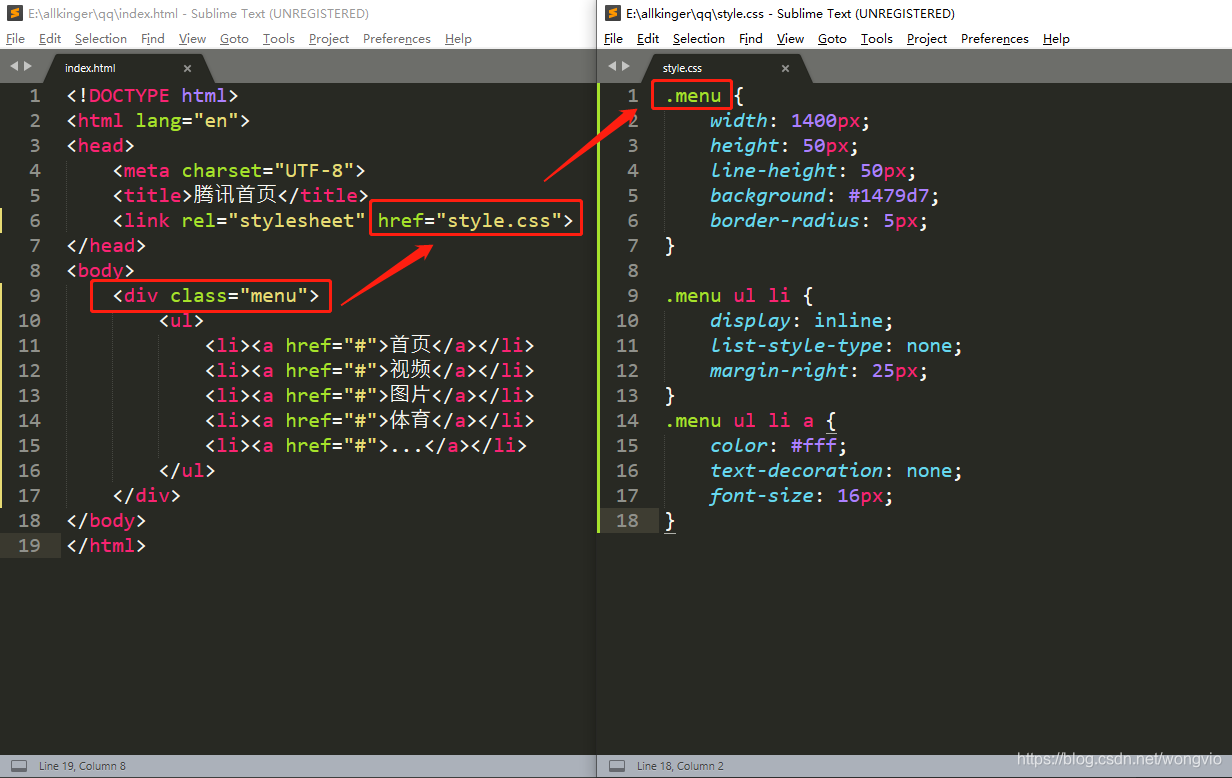Image resolution: width=1232 pixels, height=778 pixels.
Task: Click the list item text 图片
Action: click(x=410, y=395)
